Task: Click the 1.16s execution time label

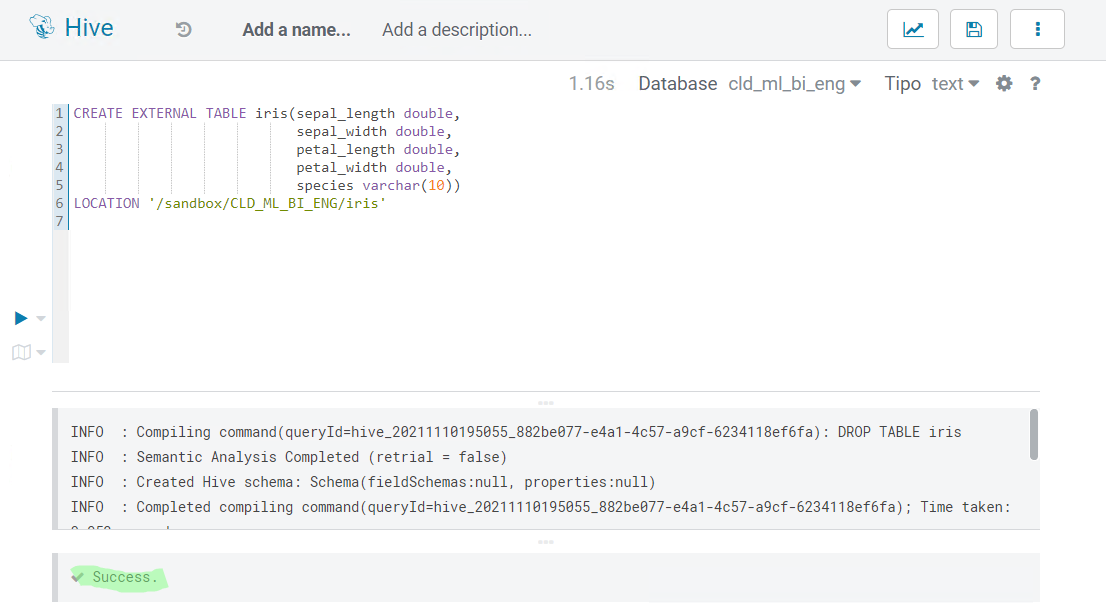Action: [x=590, y=84]
